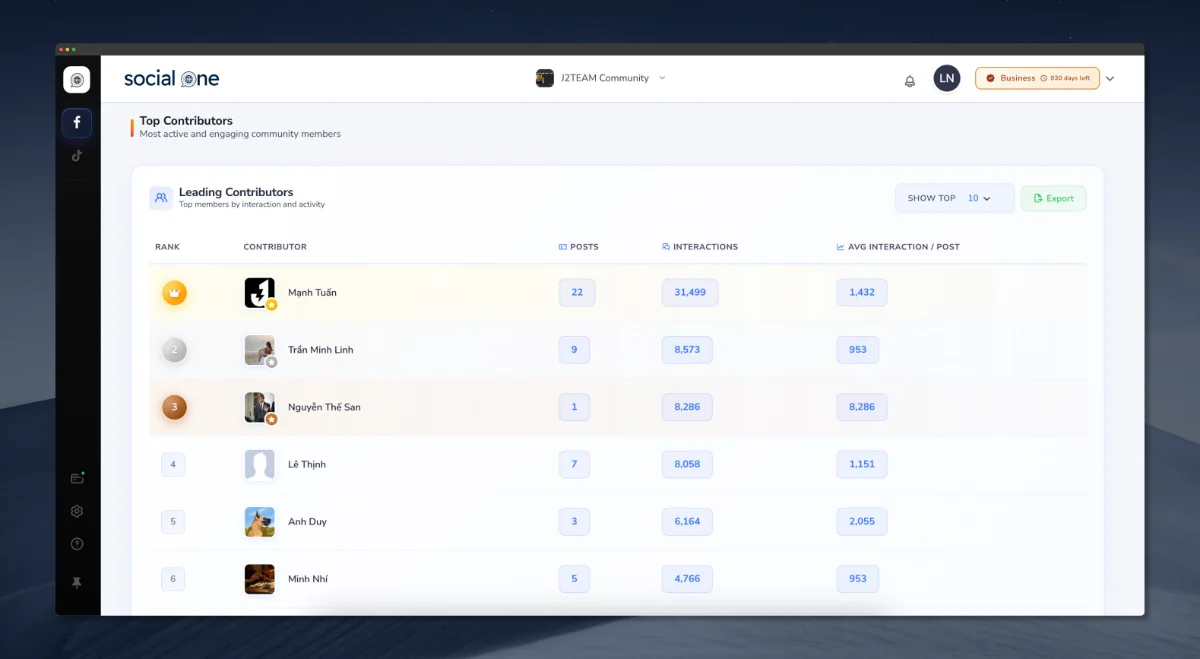Open the help icon in the sidebar

(77, 544)
